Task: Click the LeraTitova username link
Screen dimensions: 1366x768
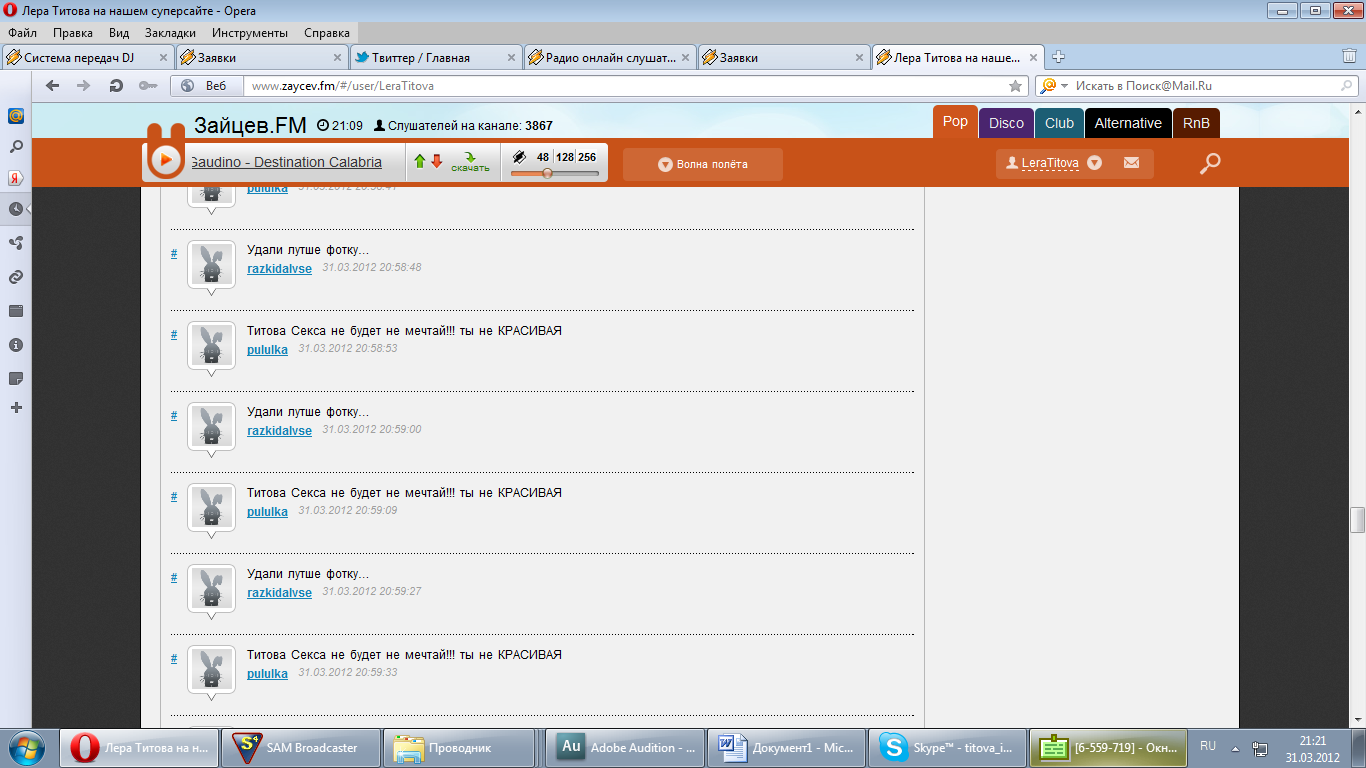Action: click(x=1050, y=163)
